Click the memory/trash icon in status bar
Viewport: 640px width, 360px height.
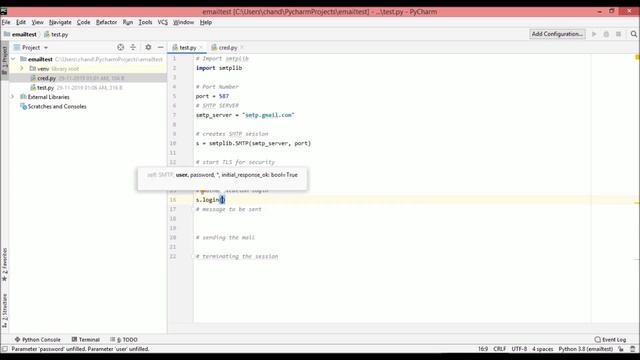(633, 349)
